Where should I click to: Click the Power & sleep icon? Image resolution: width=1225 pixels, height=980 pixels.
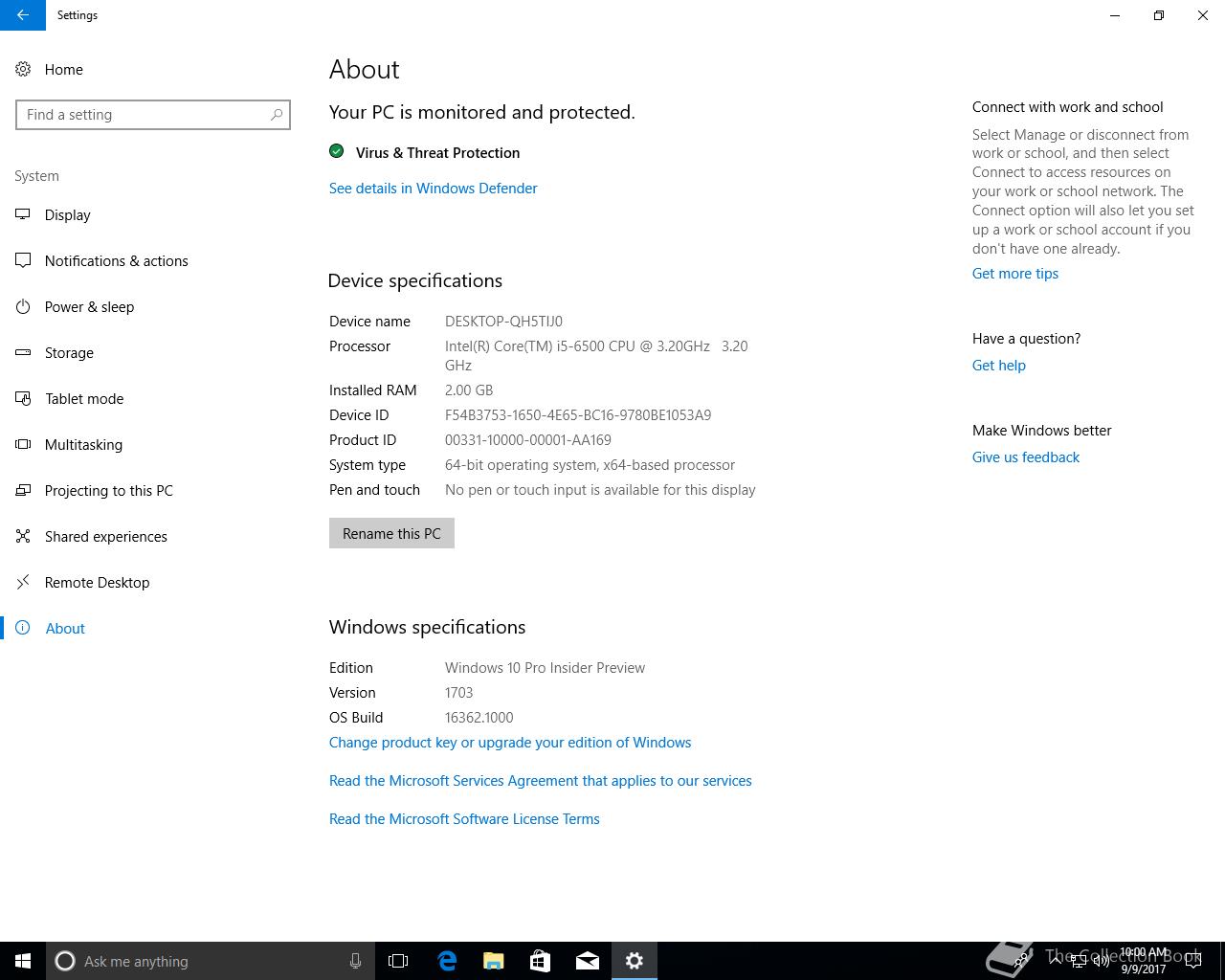click(x=23, y=306)
